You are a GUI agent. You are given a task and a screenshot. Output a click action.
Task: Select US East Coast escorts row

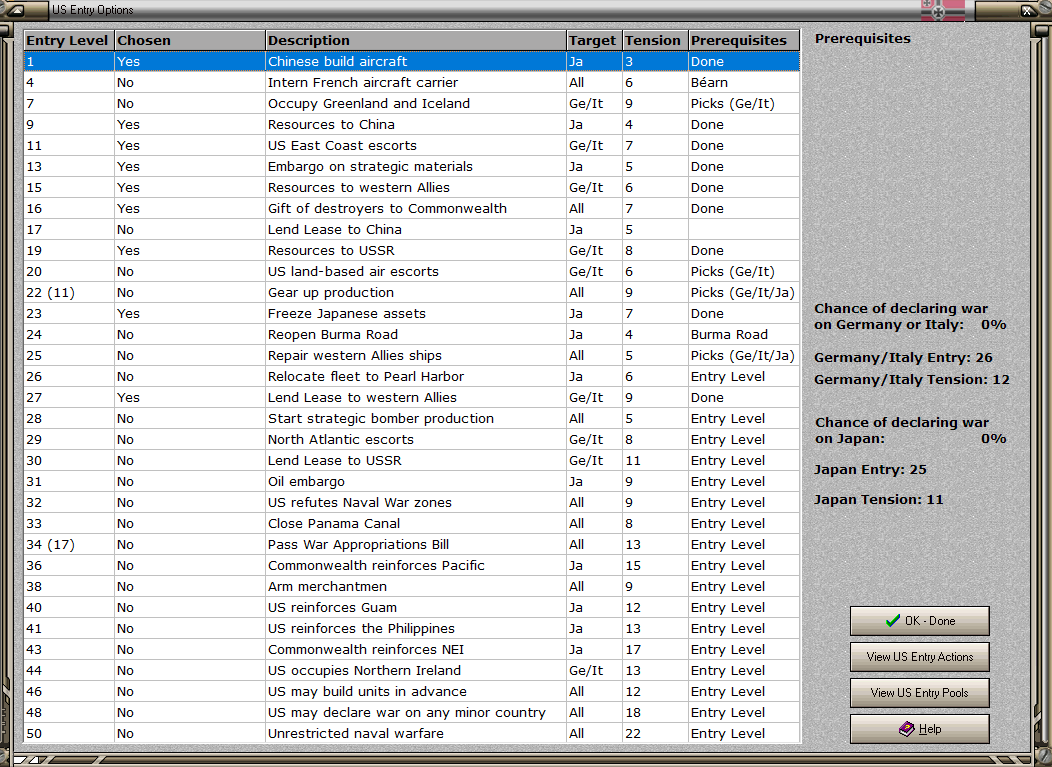412,146
